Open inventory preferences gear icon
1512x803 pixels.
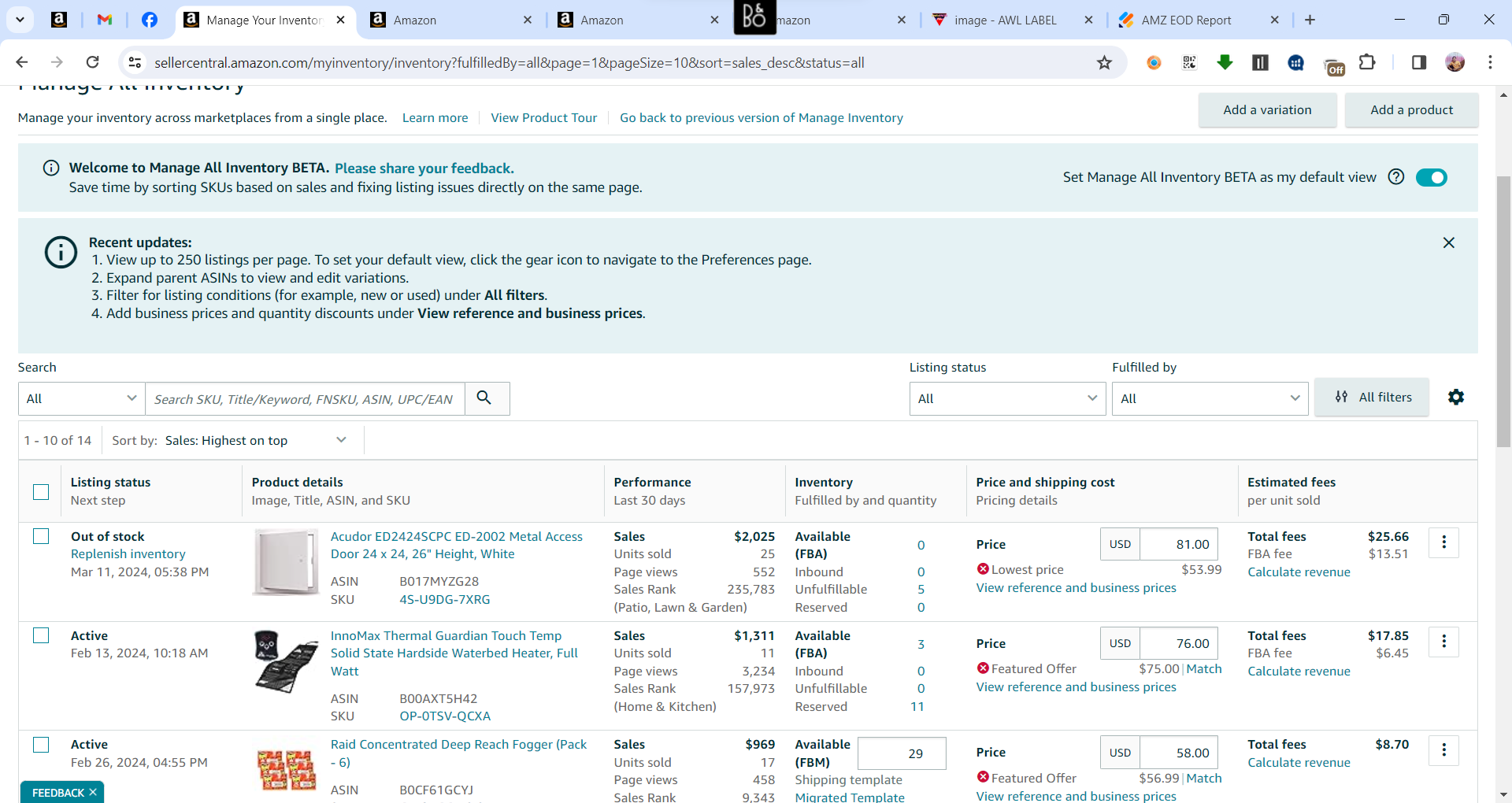pos(1456,398)
